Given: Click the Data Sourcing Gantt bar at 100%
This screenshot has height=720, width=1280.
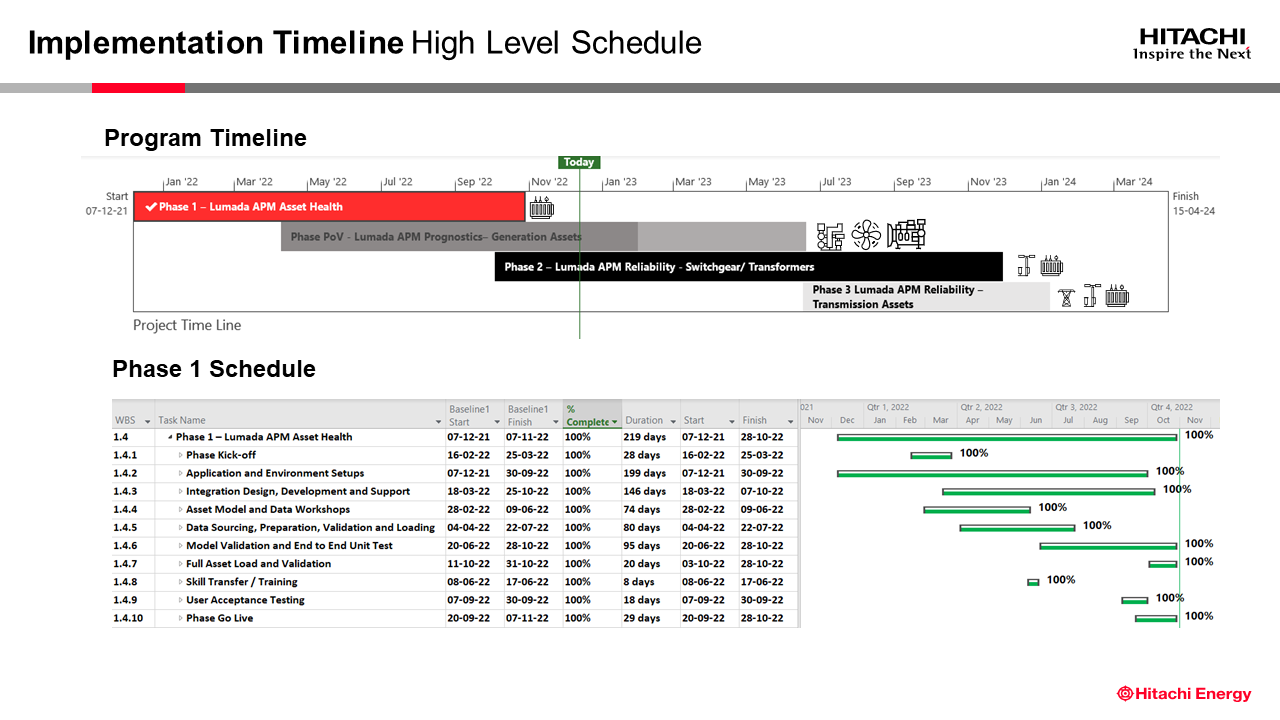Looking at the screenshot, I should point(1017,528).
